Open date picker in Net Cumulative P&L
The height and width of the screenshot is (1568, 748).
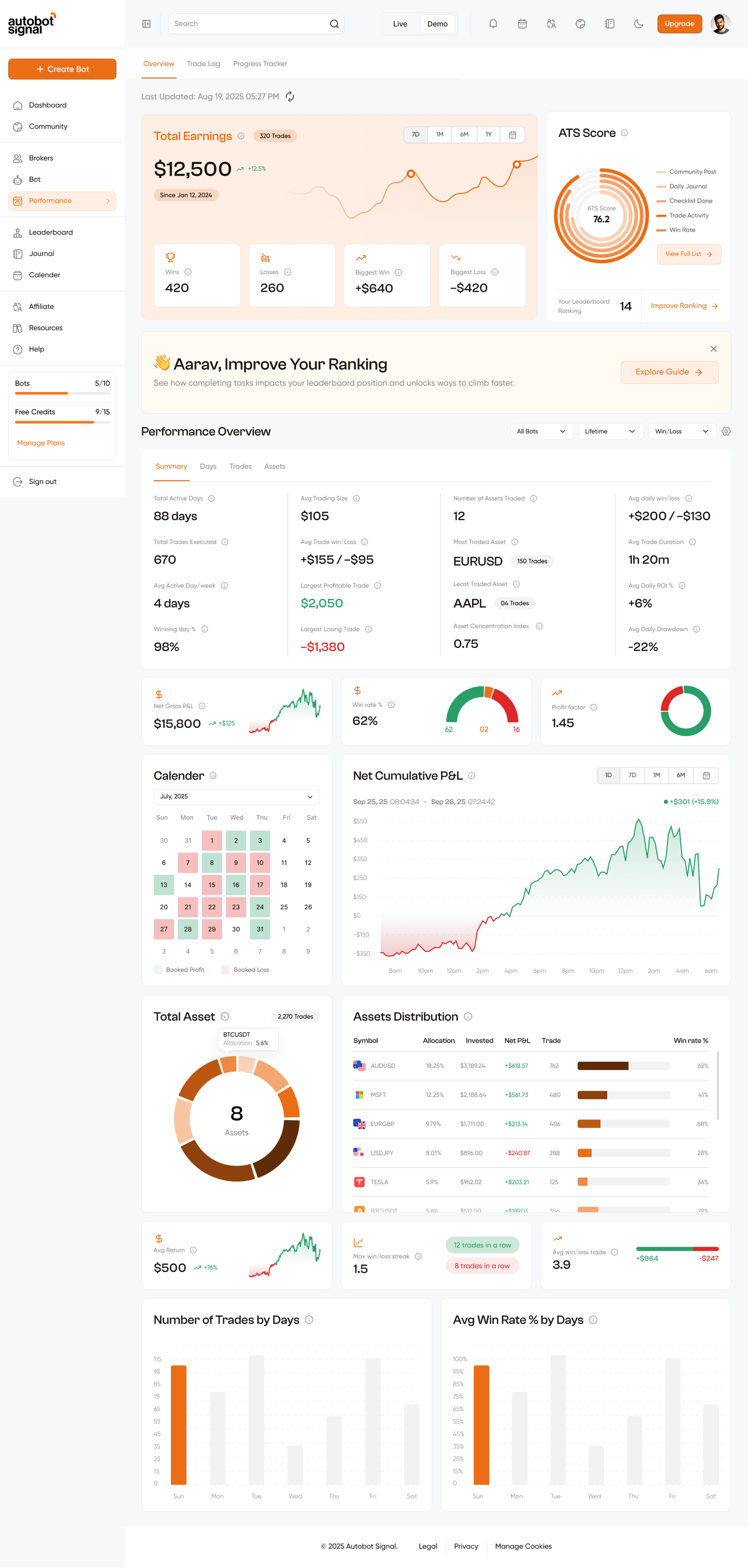[706, 775]
